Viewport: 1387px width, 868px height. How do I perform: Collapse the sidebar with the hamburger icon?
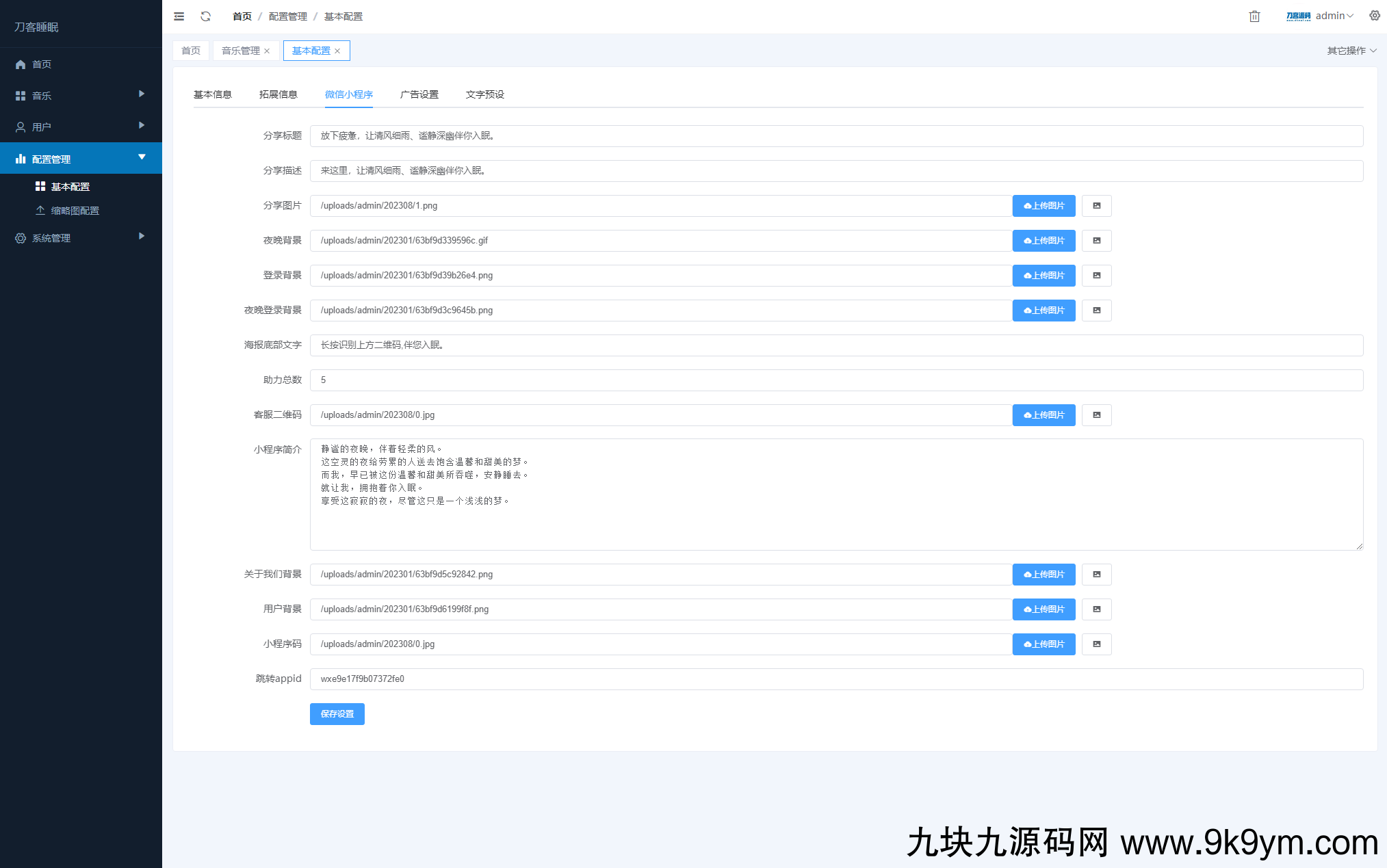179,16
